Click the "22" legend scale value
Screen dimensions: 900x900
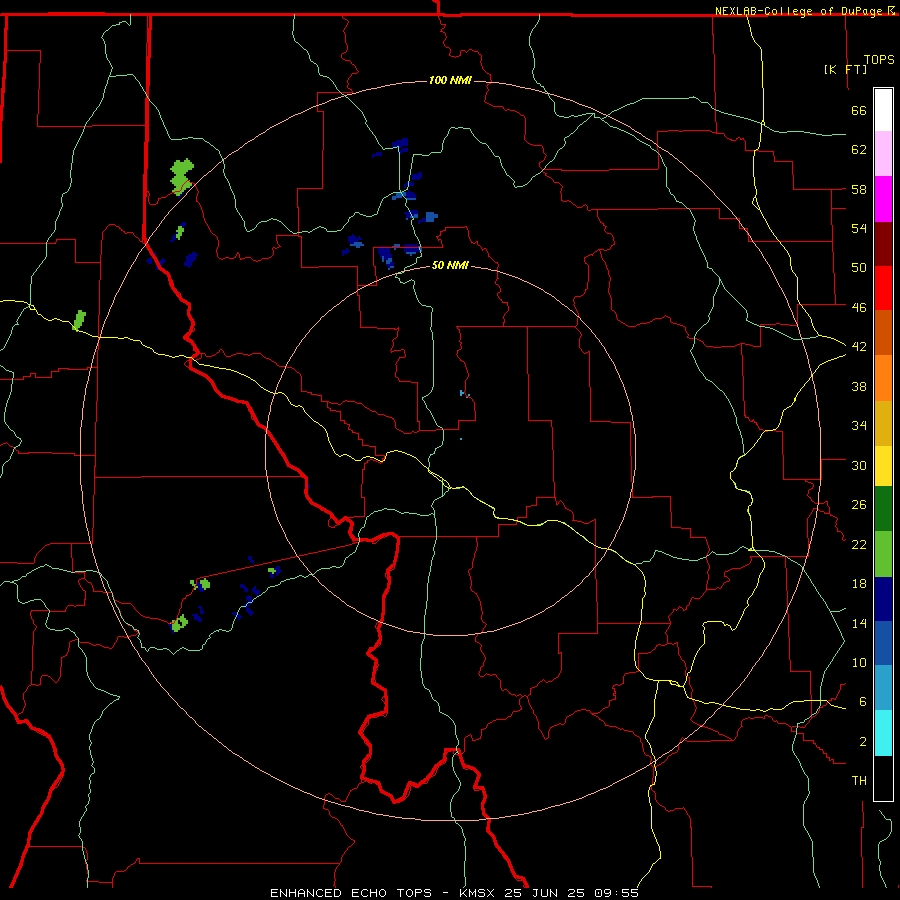(859, 544)
